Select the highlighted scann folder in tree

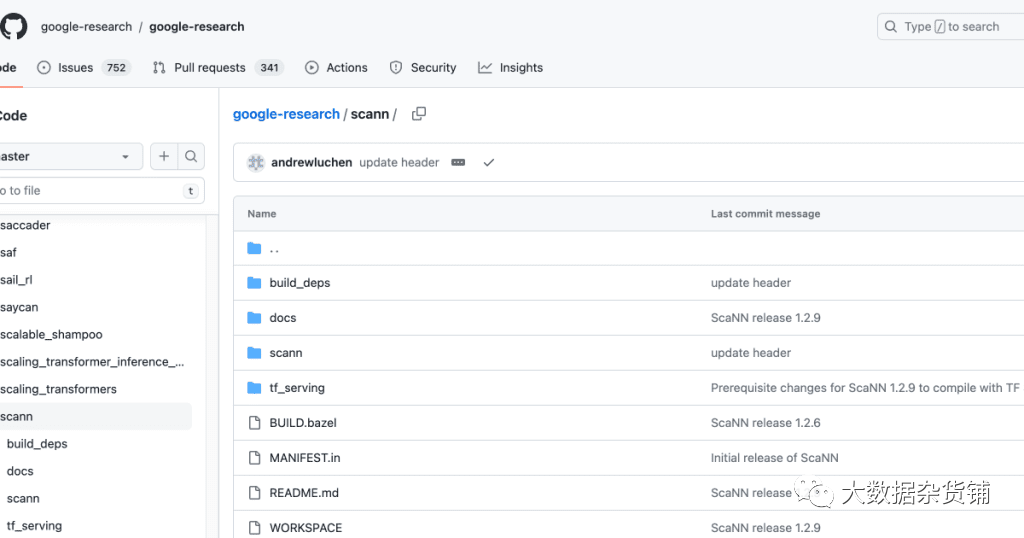pyautogui.click(x=95, y=417)
